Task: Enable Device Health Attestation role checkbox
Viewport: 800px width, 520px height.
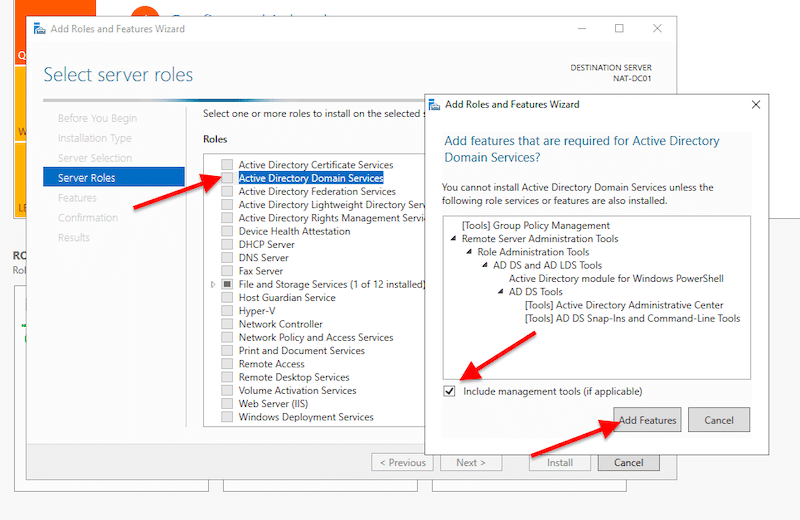Action: click(227, 231)
